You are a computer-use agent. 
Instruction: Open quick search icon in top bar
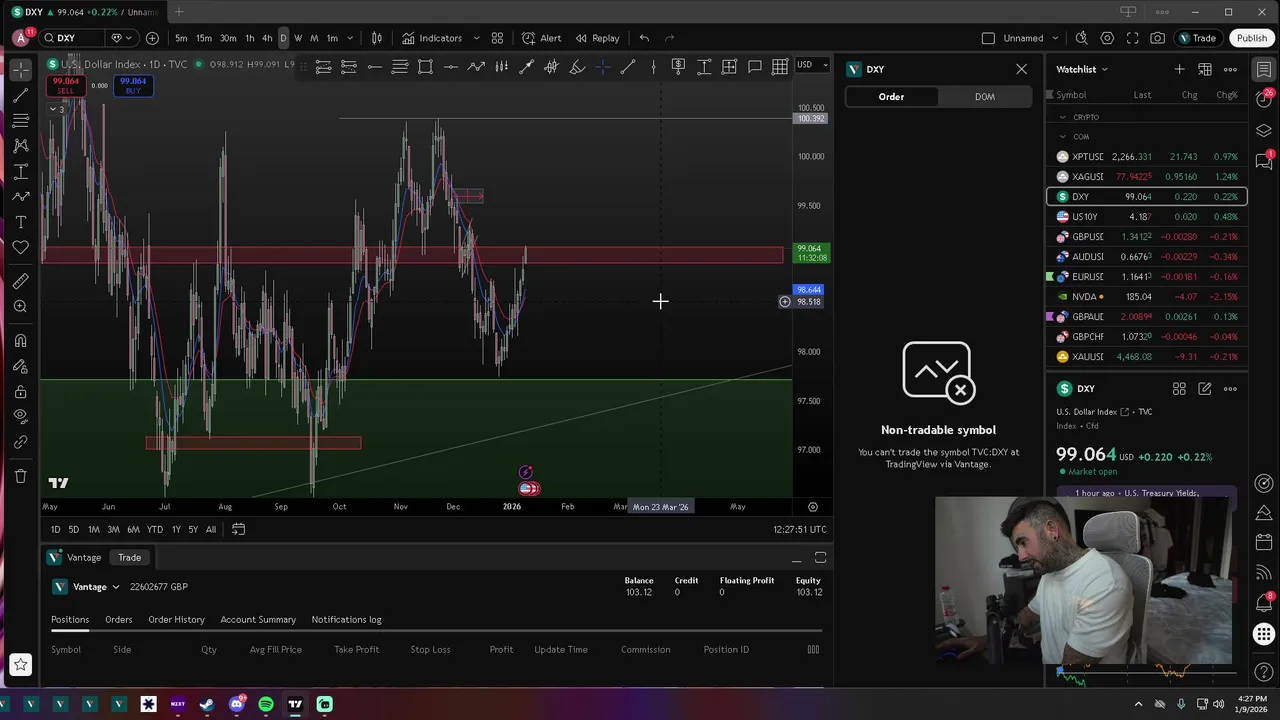coord(1081,38)
